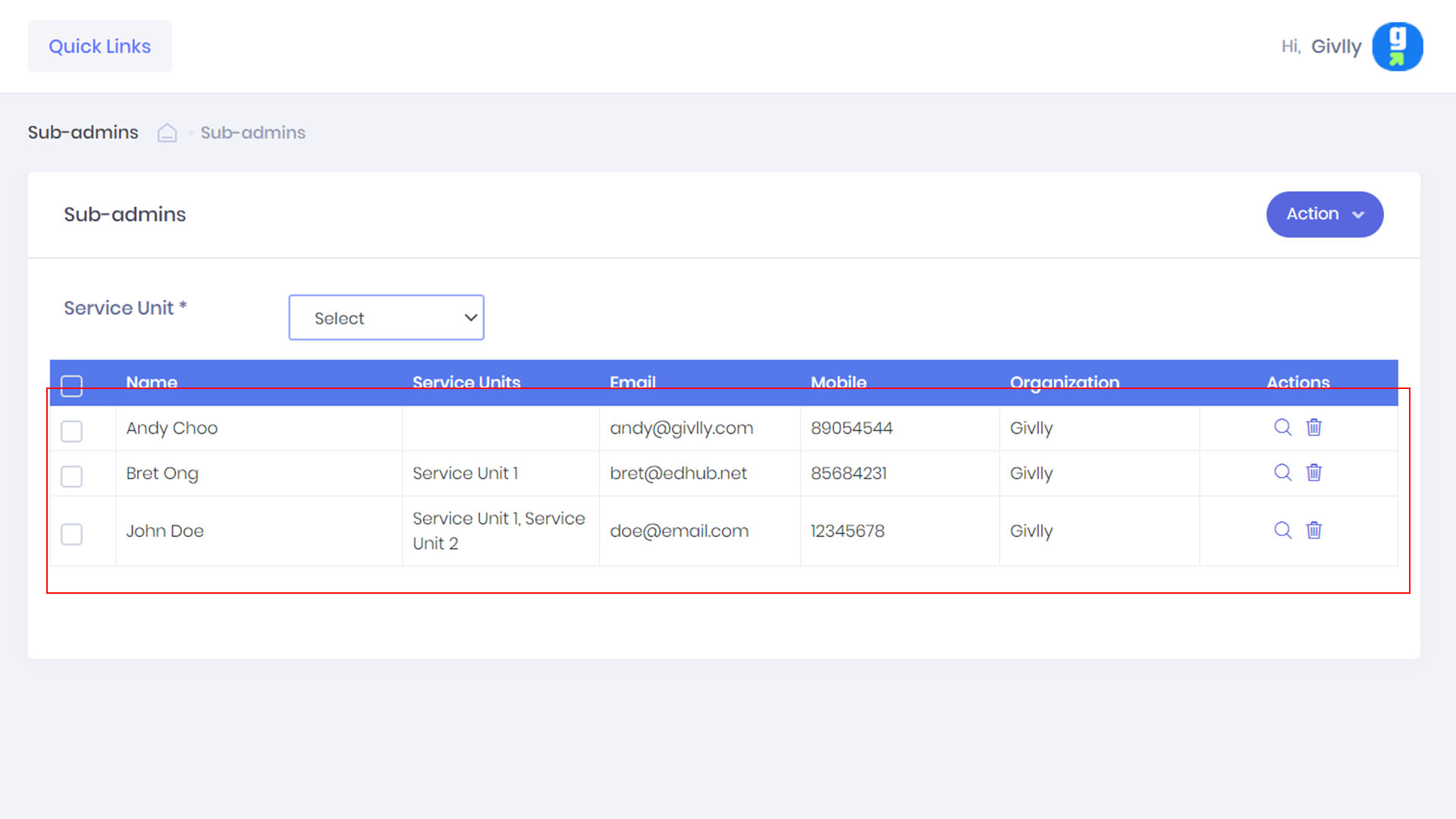This screenshot has height=819, width=1456.
Task: Tick the checkbox for Andy Choo
Action: click(71, 431)
